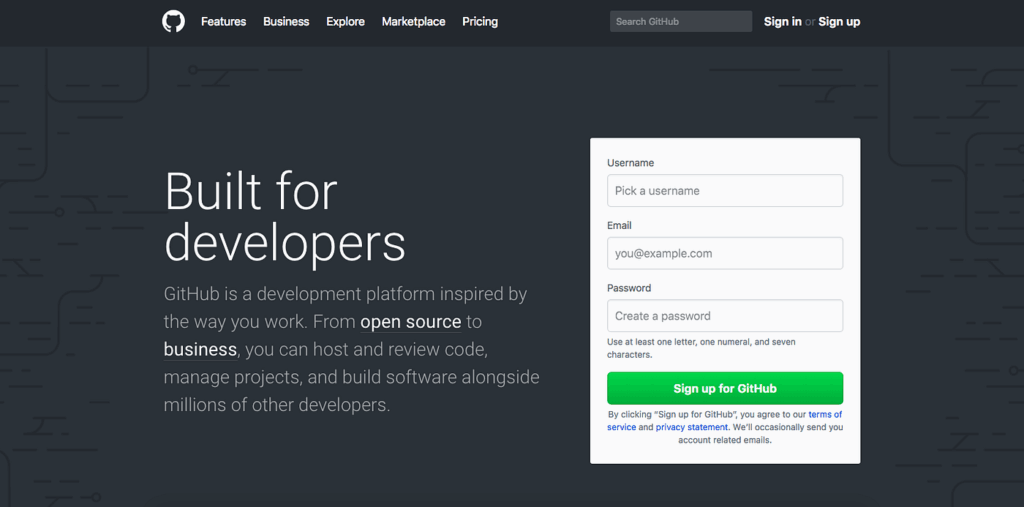Viewport: 1024px width, 507px height.
Task: Go to the Explore page
Action: [345, 22]
